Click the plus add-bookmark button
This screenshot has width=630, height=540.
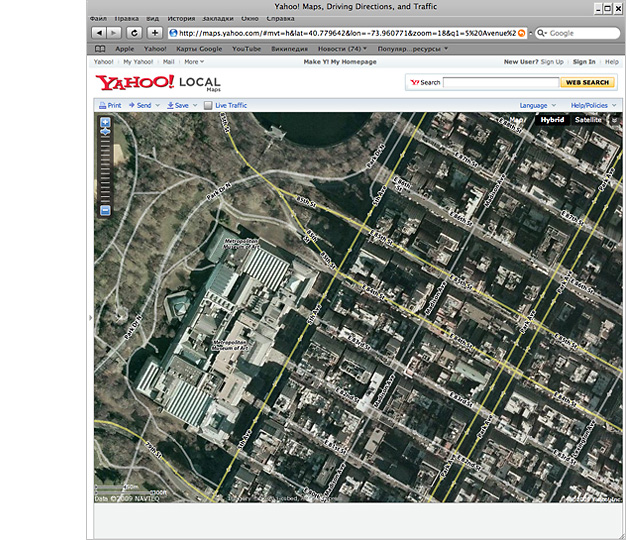pos(154,33)
